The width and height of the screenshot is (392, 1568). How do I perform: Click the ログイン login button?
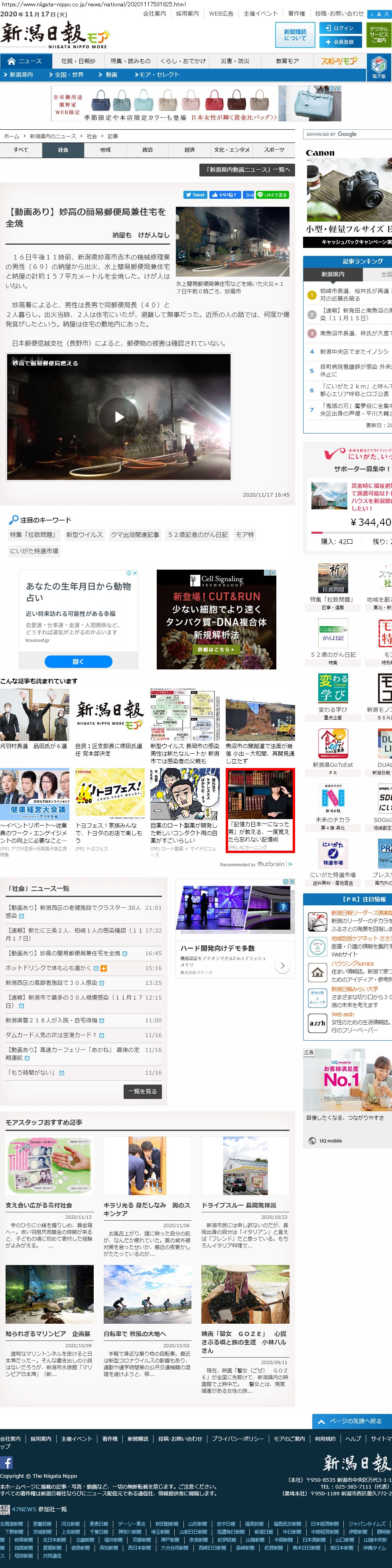click(x=340, y=28)
